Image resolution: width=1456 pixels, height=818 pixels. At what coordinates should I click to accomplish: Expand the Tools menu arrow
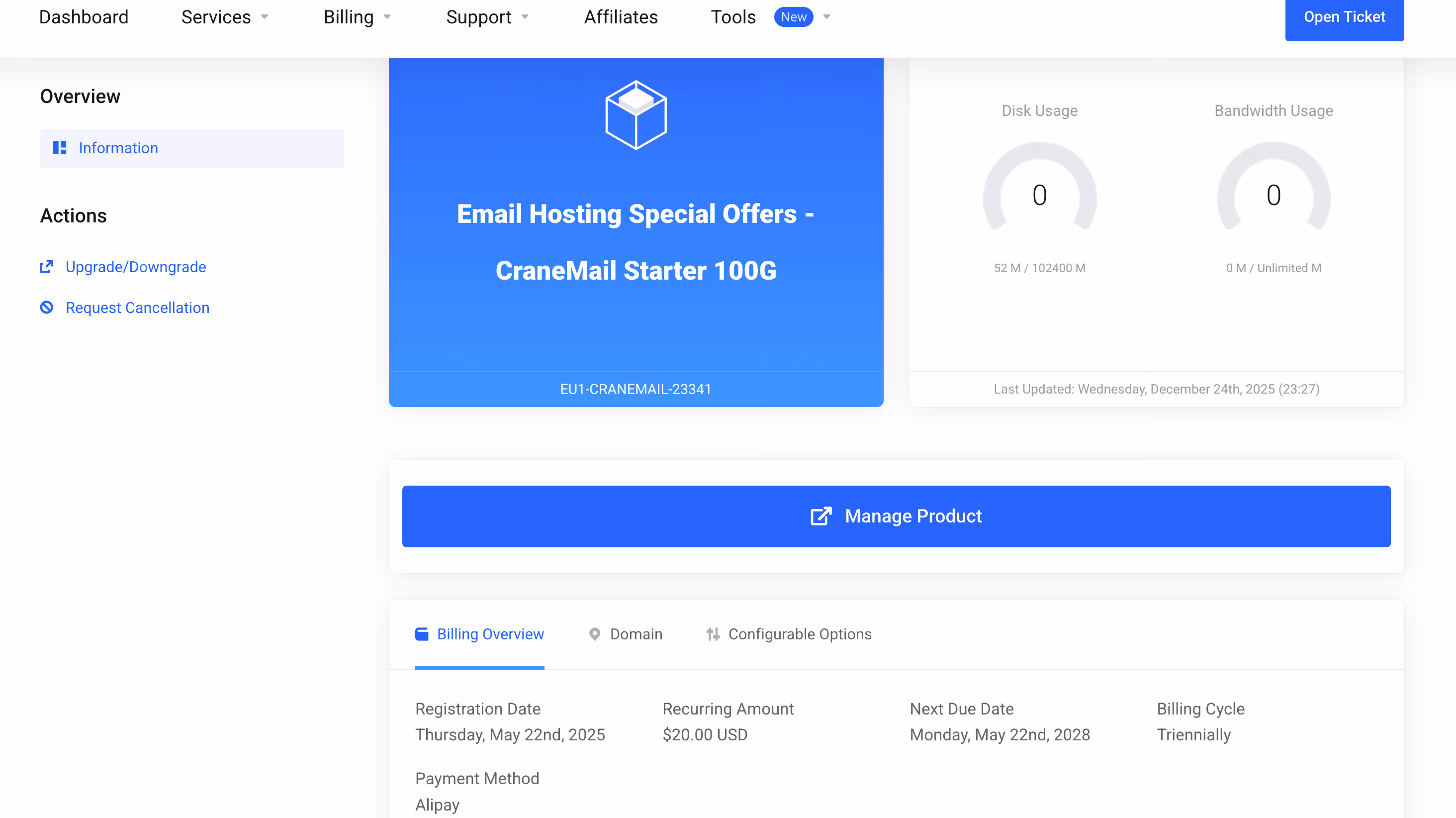(x=827, y=17)
